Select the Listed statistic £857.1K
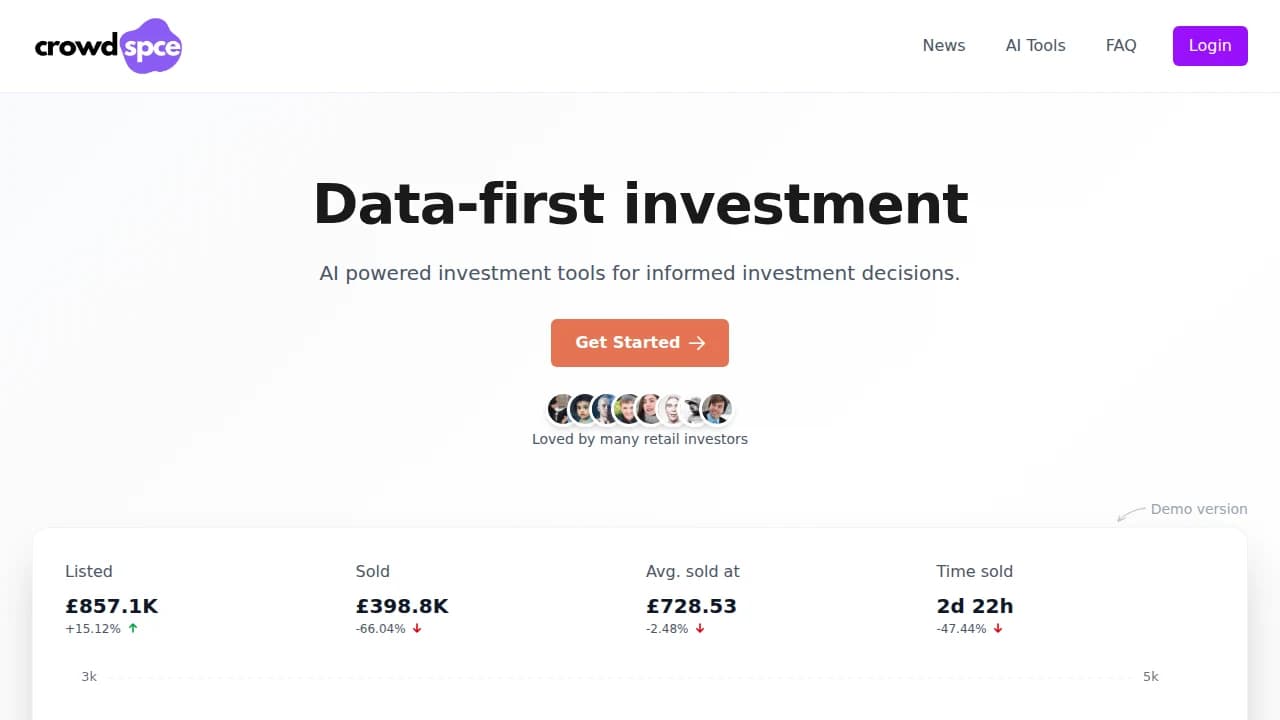 pyautogui.click(x=111, y=606)
